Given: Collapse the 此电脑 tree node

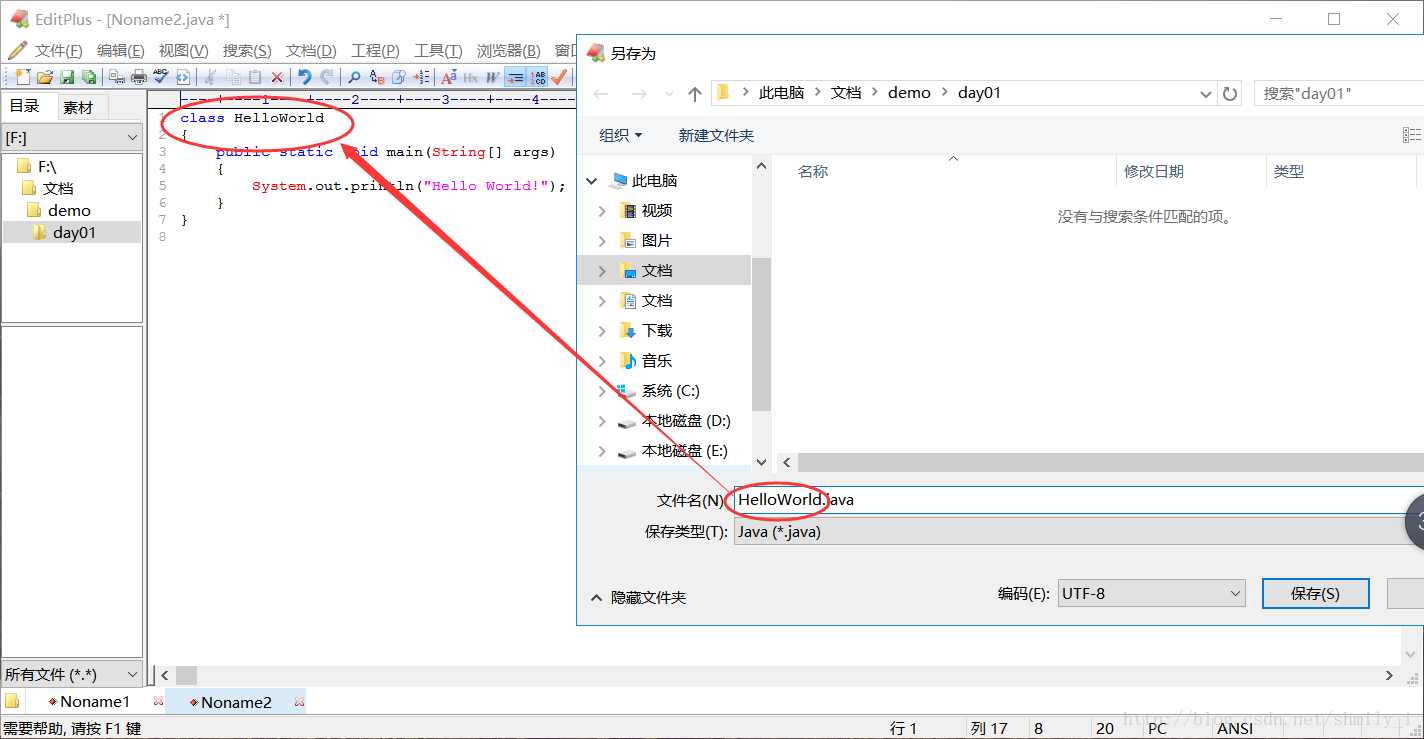Looking at the screenshot, I should pyautogui.click(x=593, y=181).
